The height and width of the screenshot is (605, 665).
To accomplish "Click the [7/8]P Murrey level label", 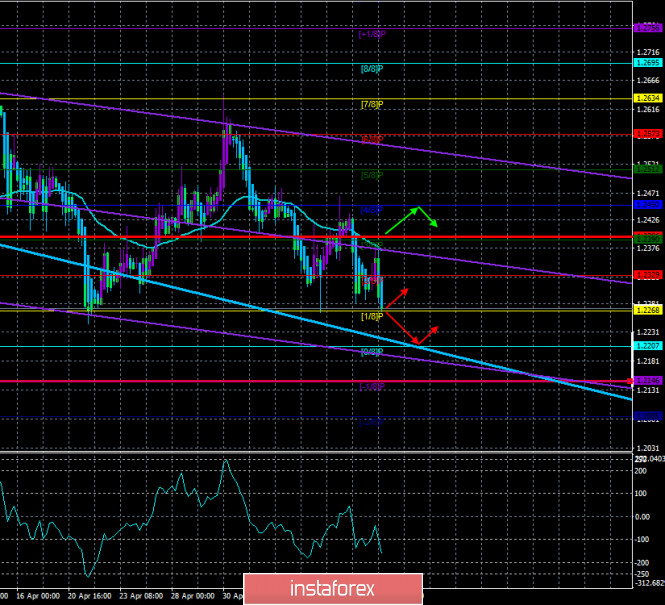I will click(372, 104).
